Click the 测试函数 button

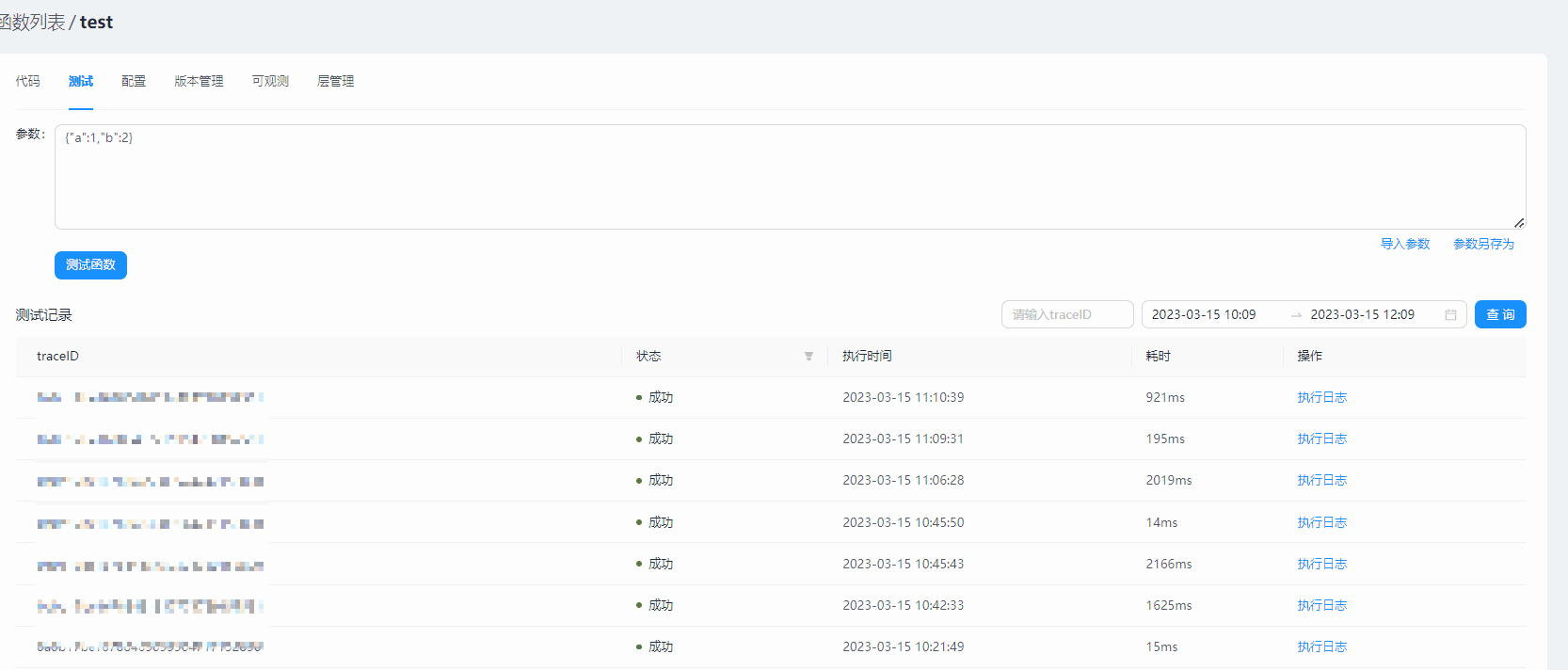click(x=90, y=265)
